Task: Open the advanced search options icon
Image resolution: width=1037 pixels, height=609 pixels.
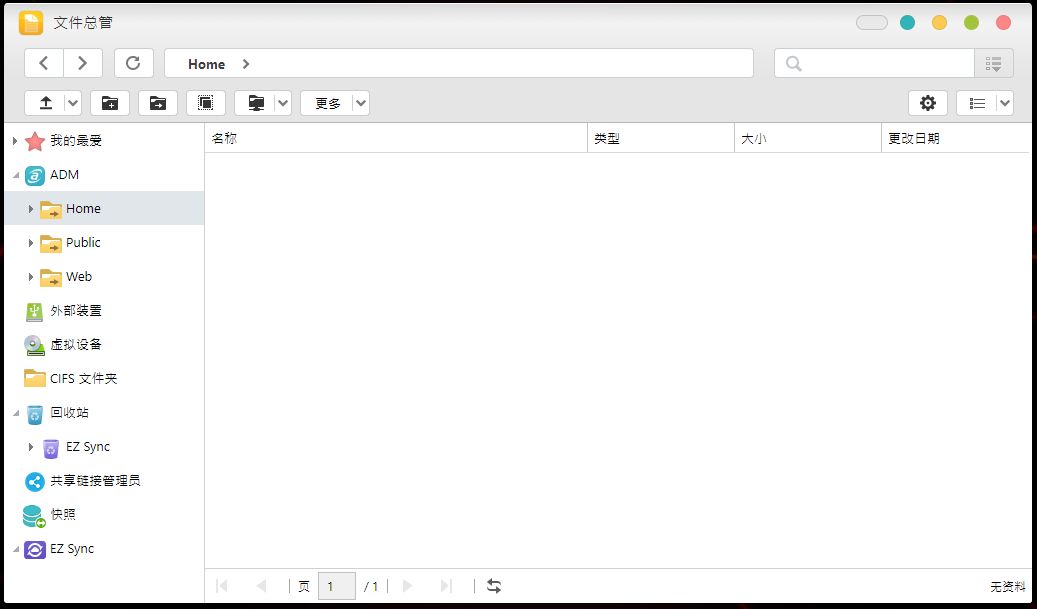Action: click(x=993, y=63)
